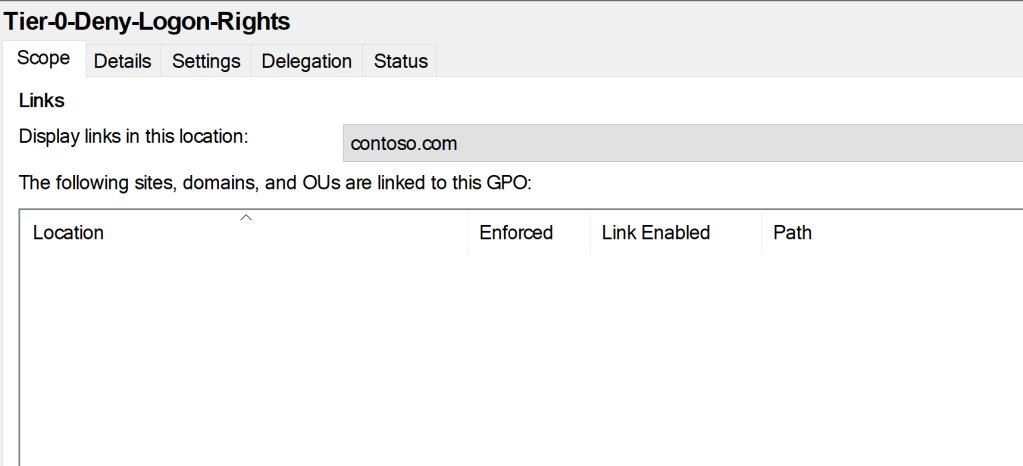Click the "Display links in this location" label
The image size is (1023, 466).
coord(133,136)
